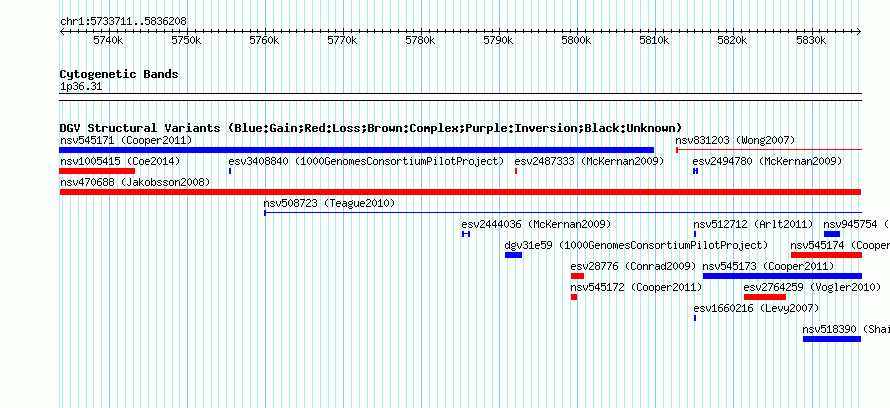Click the chr1:5733711..5836208 region label
This screenshot has height=408, width=890.
(x=123, y=22)
